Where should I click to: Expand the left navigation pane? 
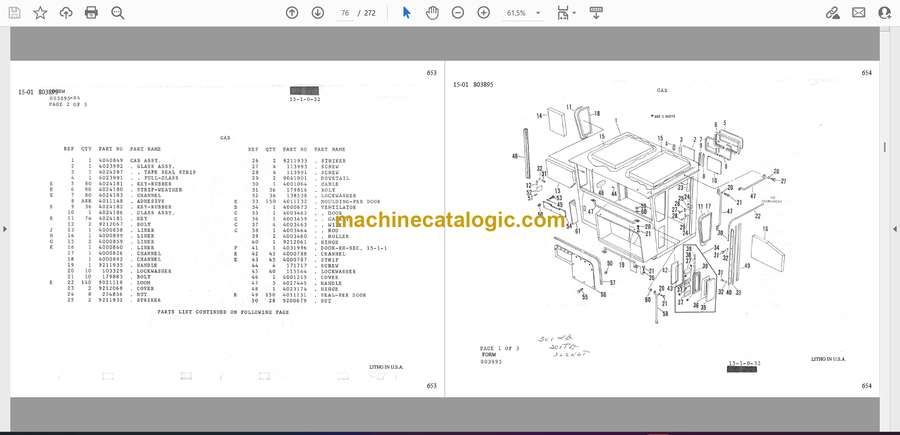5,229
